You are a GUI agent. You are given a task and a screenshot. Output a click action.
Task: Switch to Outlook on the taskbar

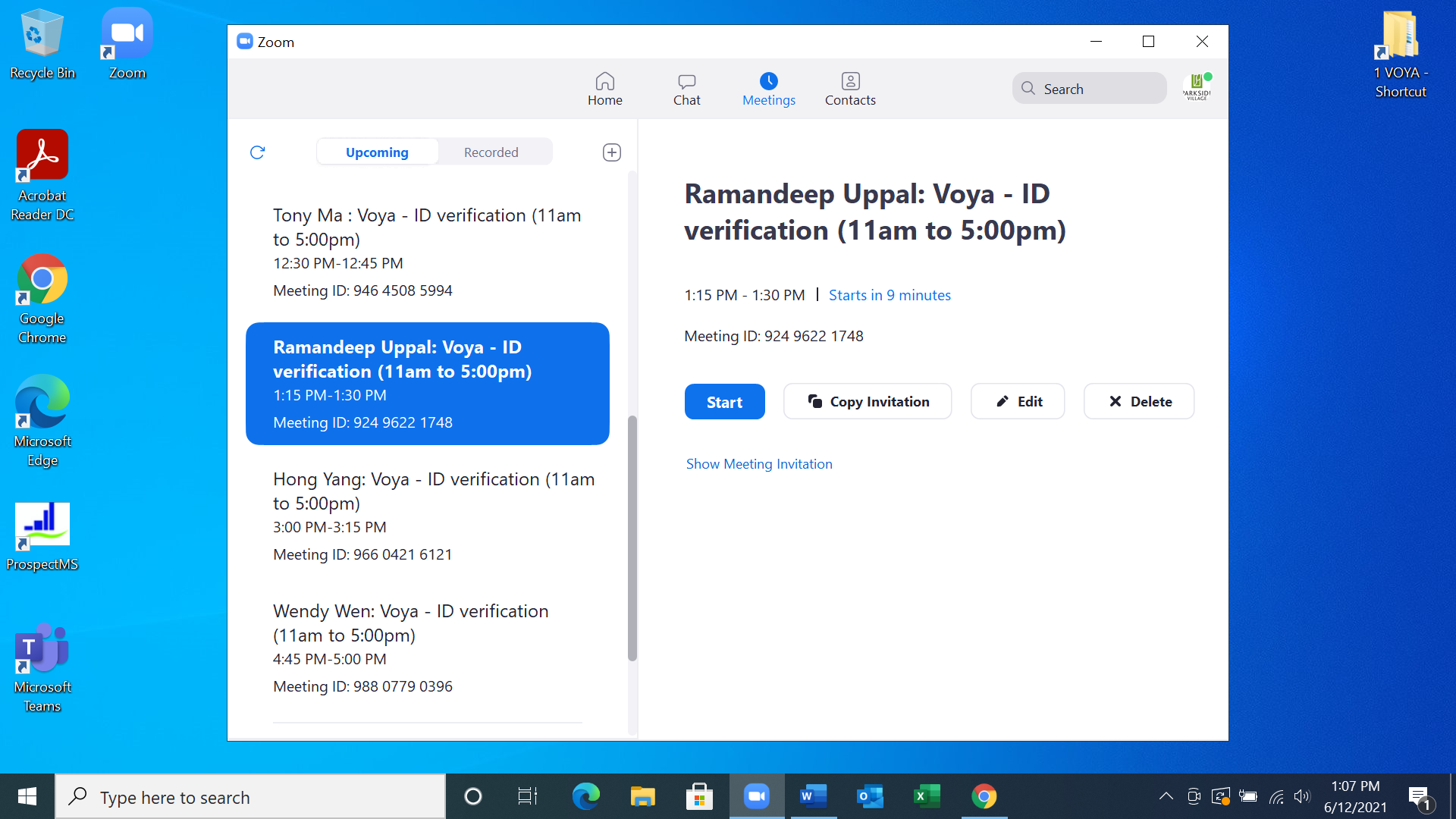click(x=870, y=796)
